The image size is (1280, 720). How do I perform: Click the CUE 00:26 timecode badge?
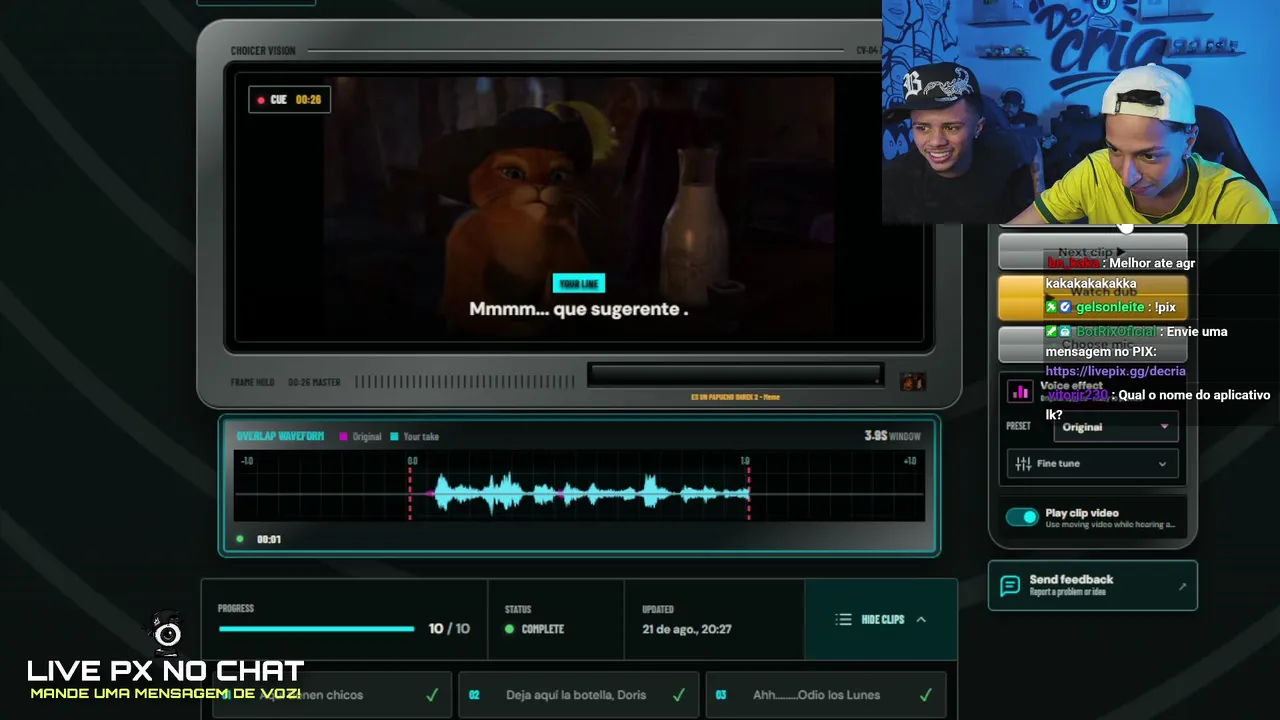(x=289, y=100)
